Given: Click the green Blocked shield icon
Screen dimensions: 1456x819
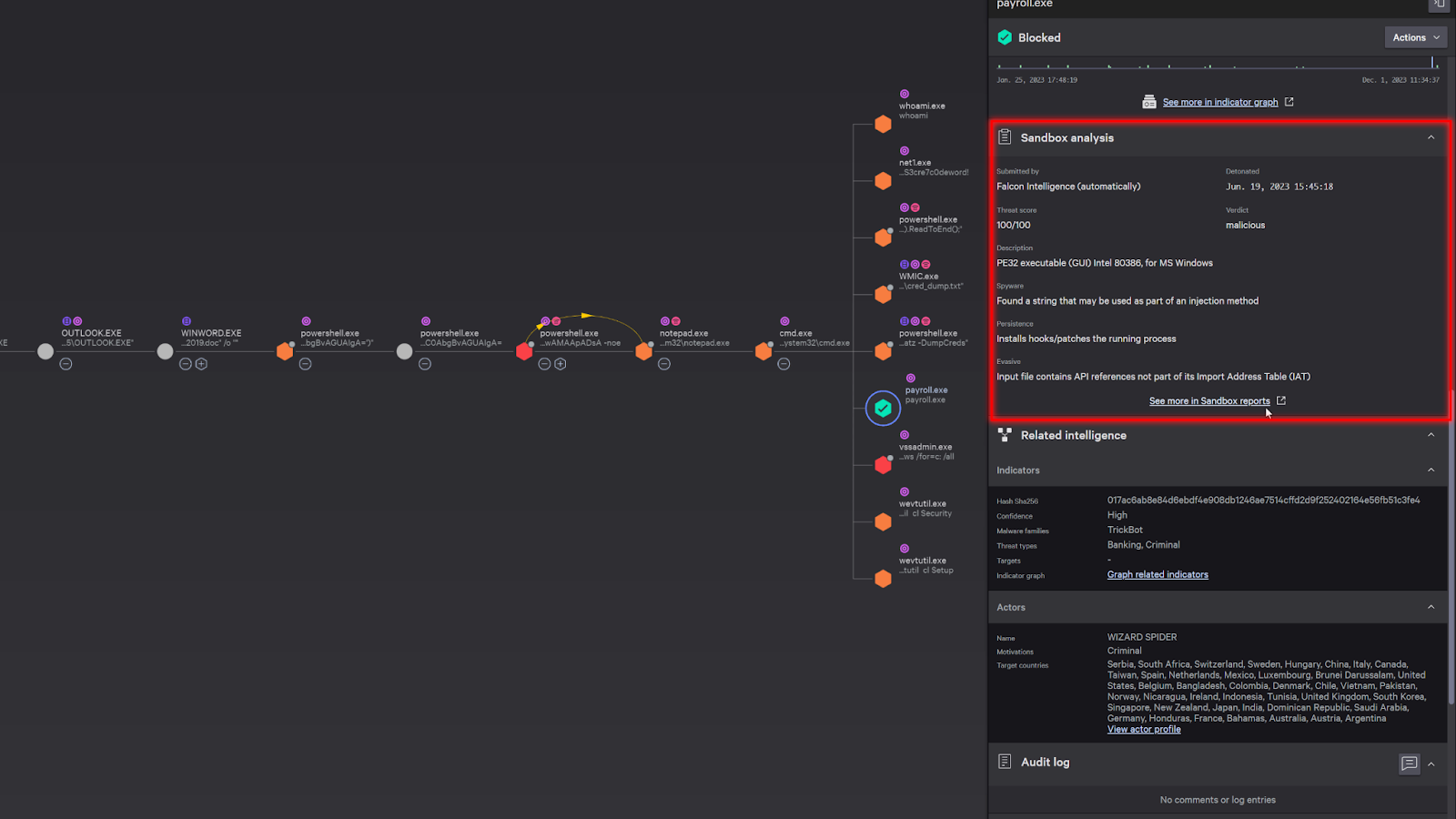Looking at the screenshot, I should (1005, 37).
